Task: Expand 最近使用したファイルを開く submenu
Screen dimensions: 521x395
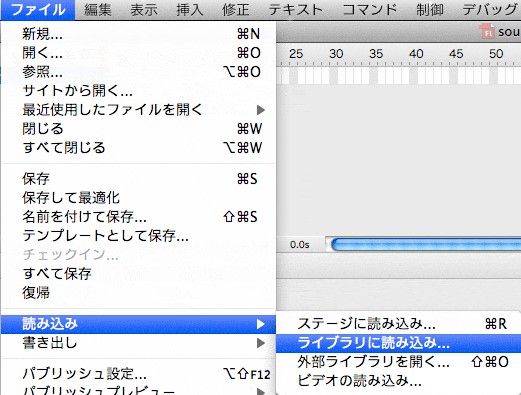Action: [138, 110]
